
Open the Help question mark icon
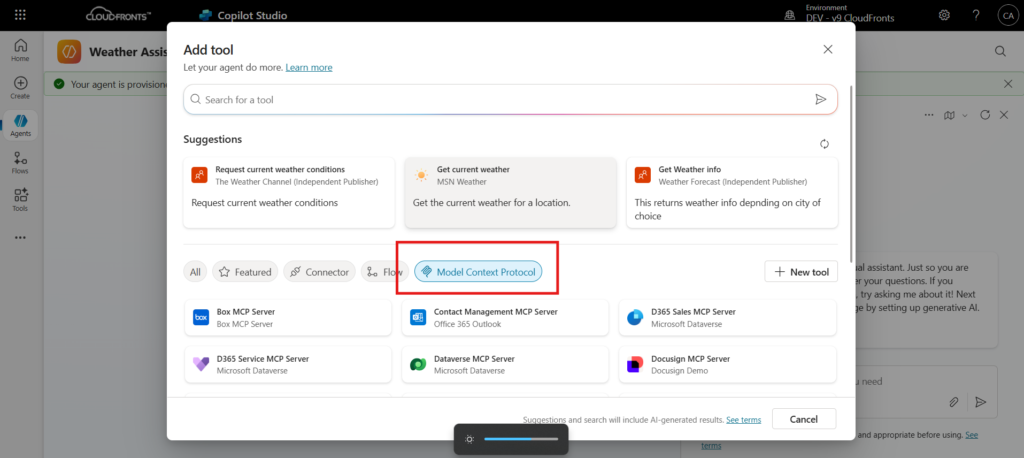click(x=976, y=15)
